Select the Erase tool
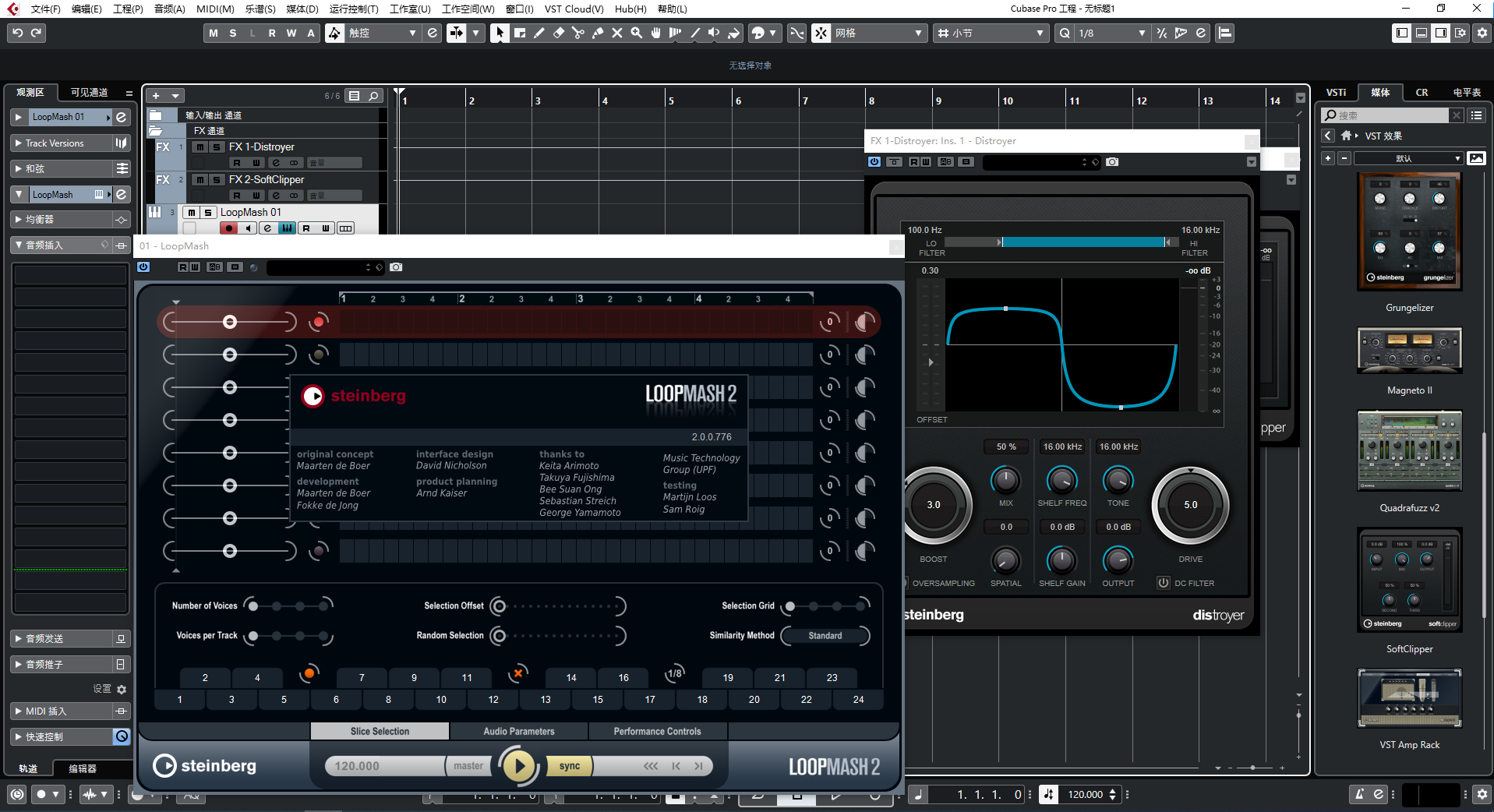 tap(559, 33)
